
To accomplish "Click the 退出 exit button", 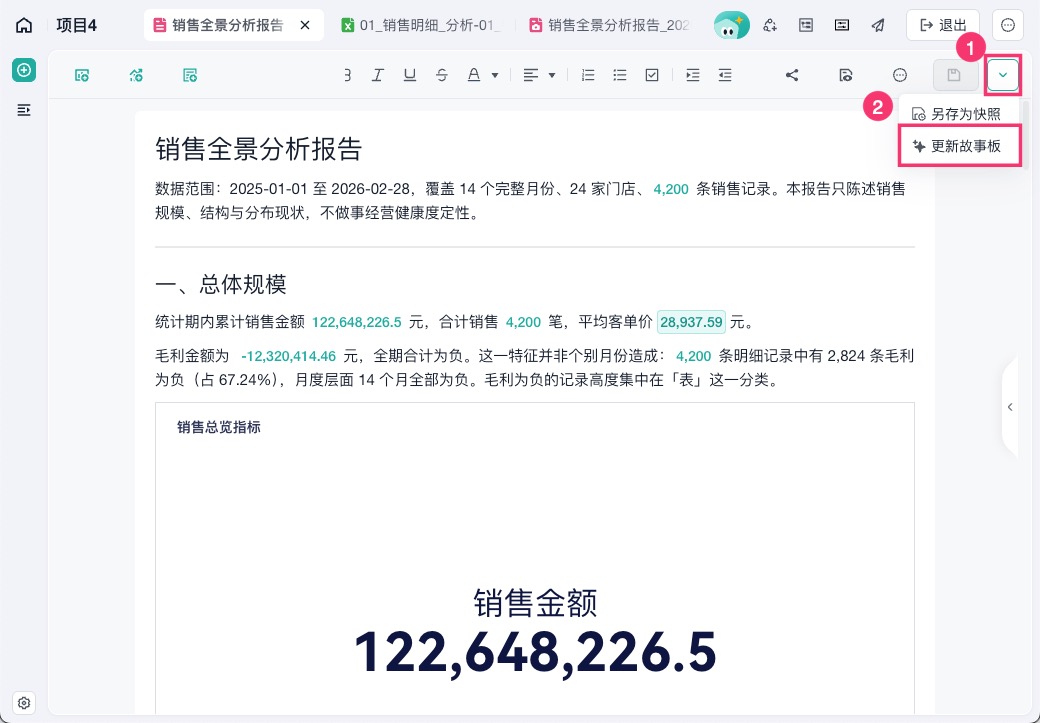I will [943, 26].
